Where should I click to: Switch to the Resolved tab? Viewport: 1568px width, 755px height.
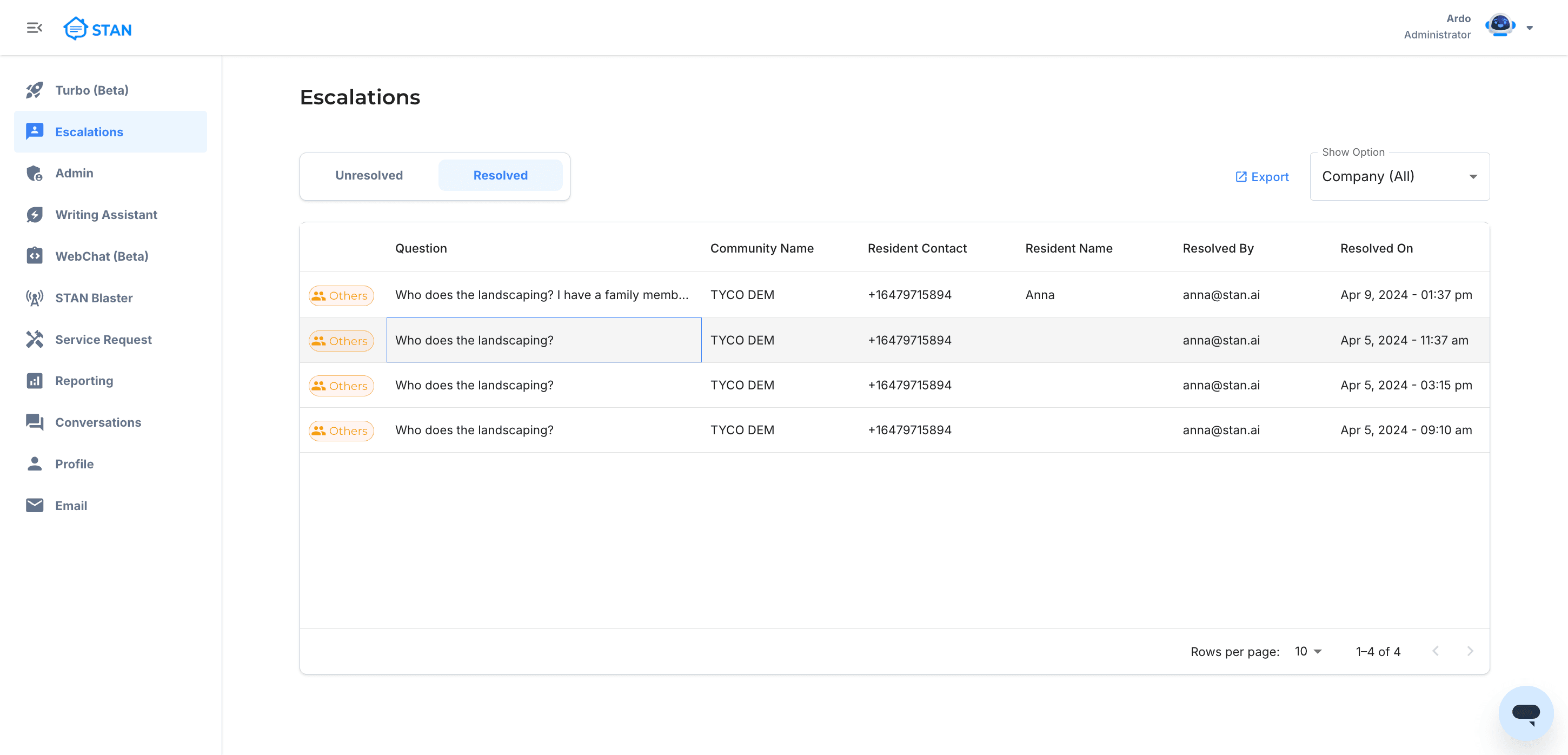coord(500,175)
